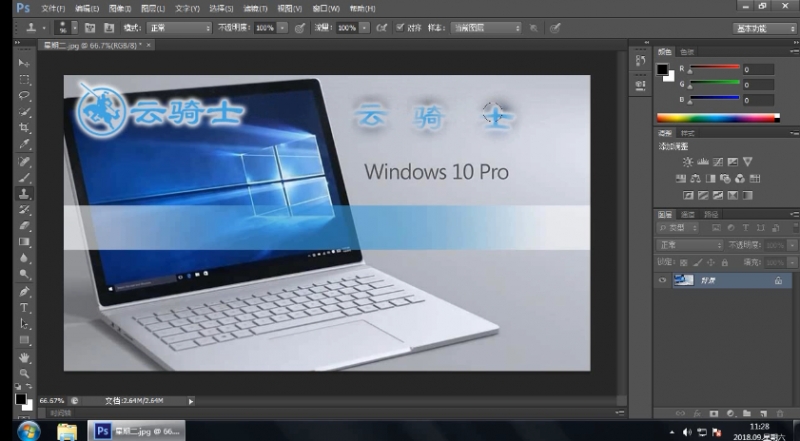800x441 pixels.
Task: Add a Levels adjustment
Action: 703,162
